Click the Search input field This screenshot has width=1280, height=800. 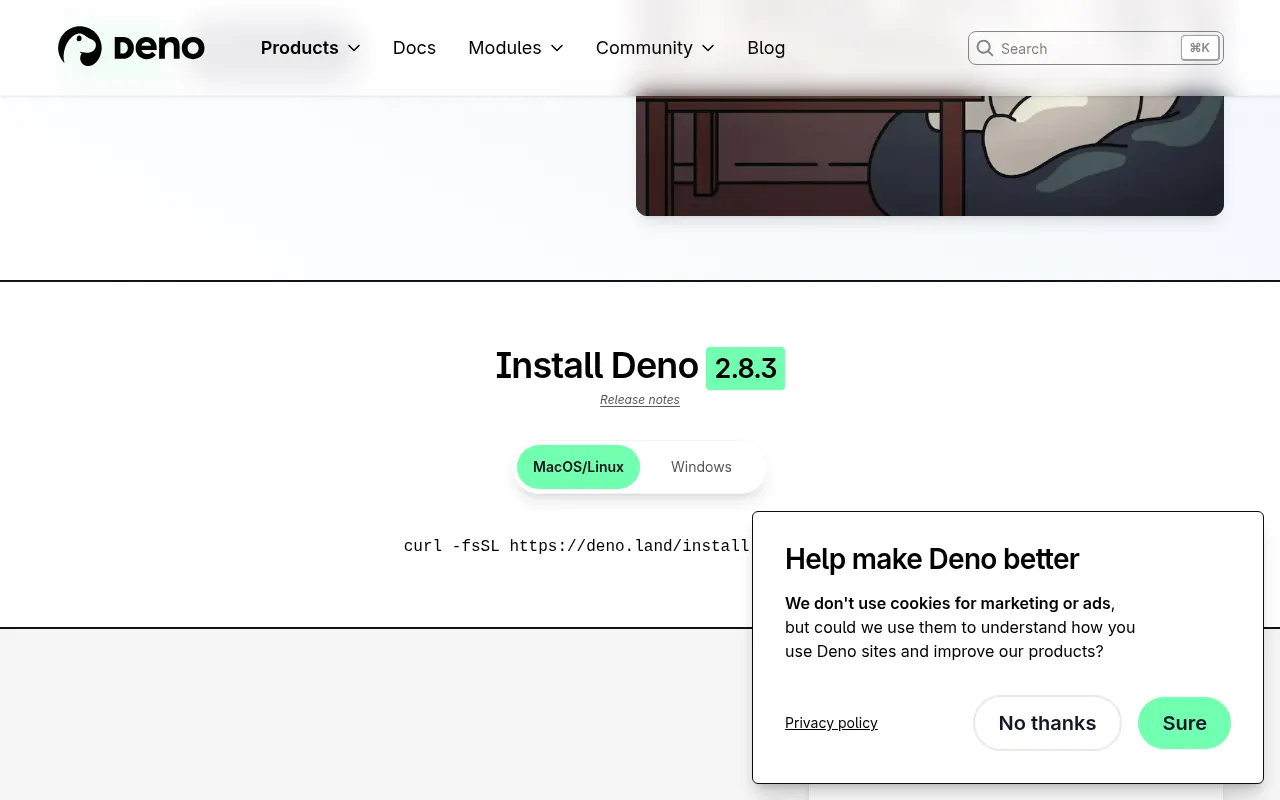pos(1095,48)
